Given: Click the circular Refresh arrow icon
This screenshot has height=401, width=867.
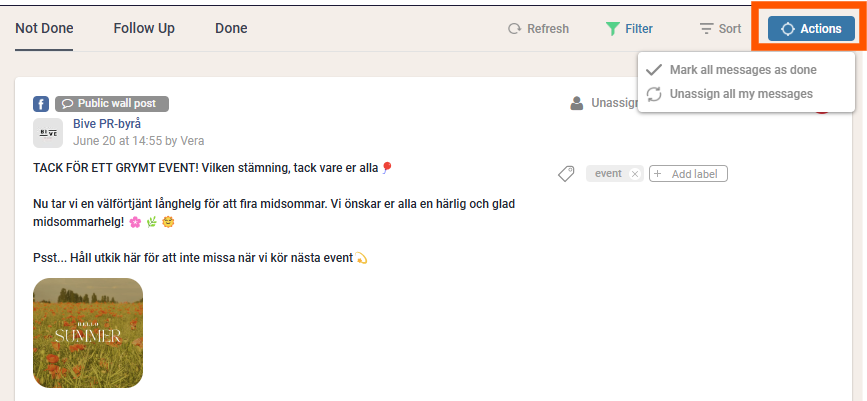Looking at the screenshot, I should pos(515,29).
